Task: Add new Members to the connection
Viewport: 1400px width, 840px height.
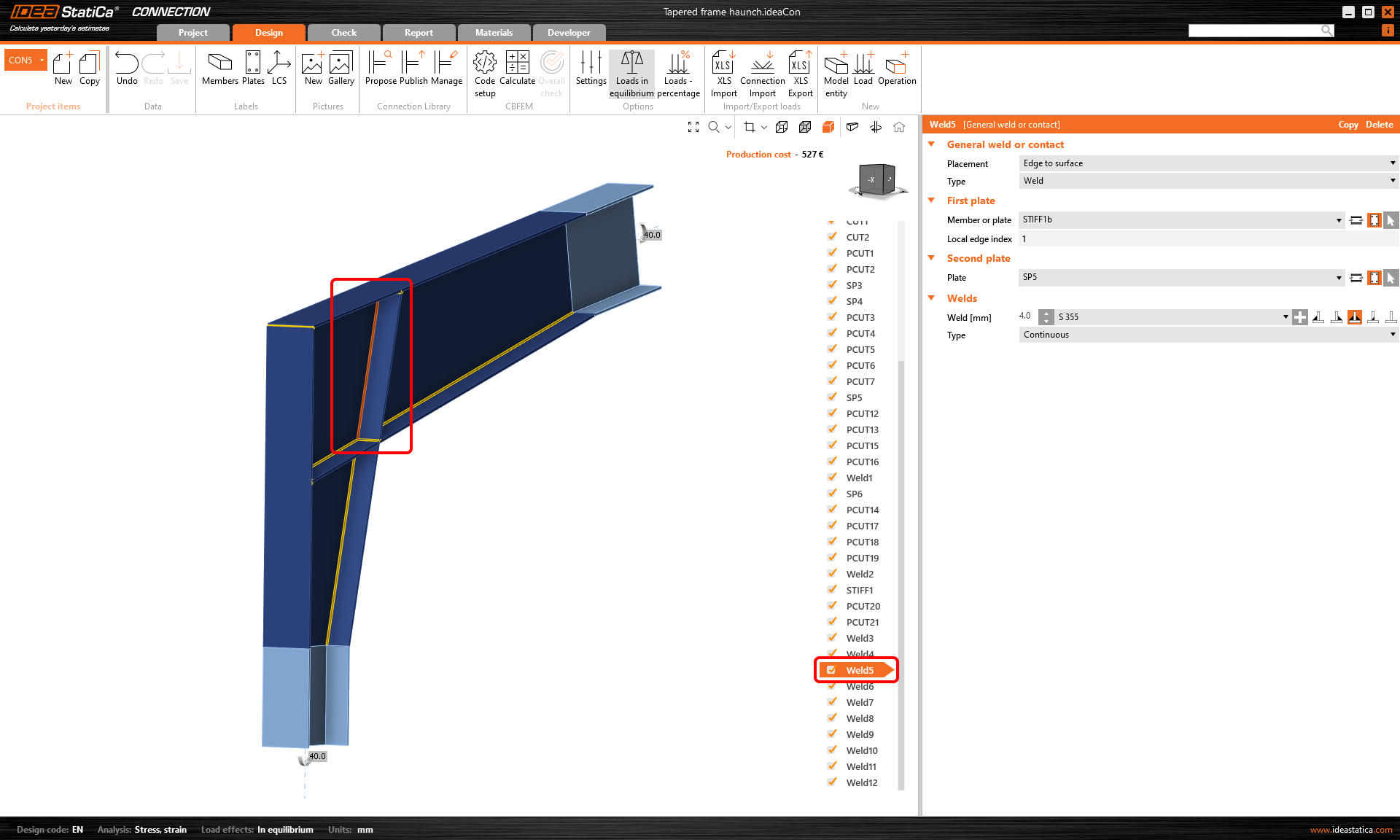Action: [219, 69]
